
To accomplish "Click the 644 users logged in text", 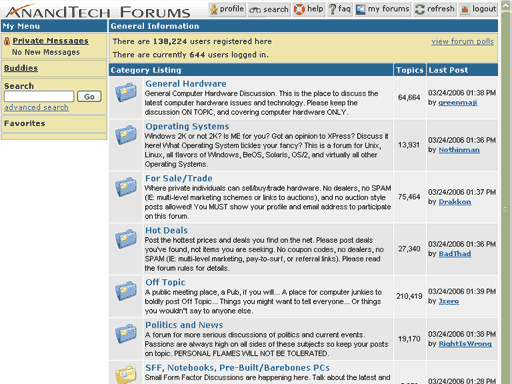I will (190, 55).
